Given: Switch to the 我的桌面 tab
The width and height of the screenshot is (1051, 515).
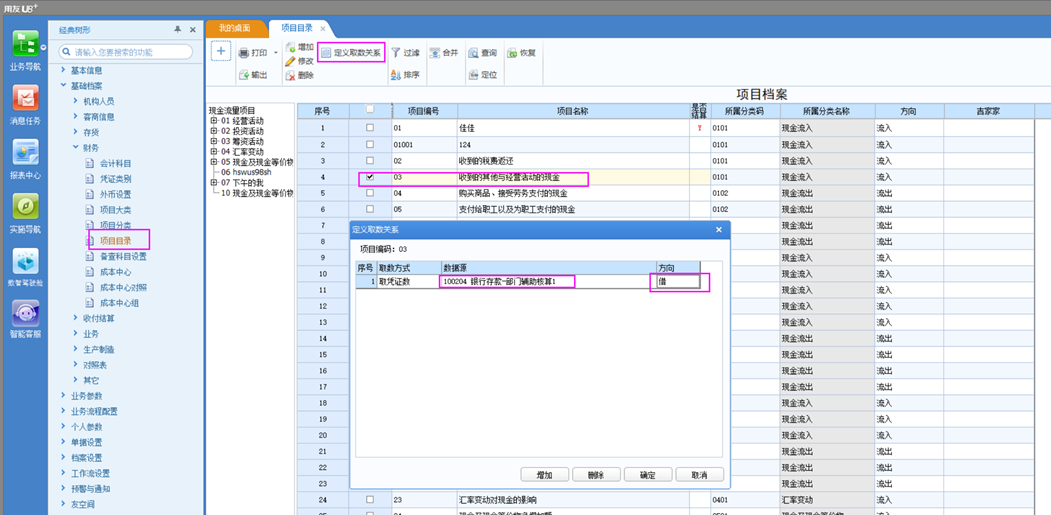Looking at the screenshot, I should coord(235,28).
